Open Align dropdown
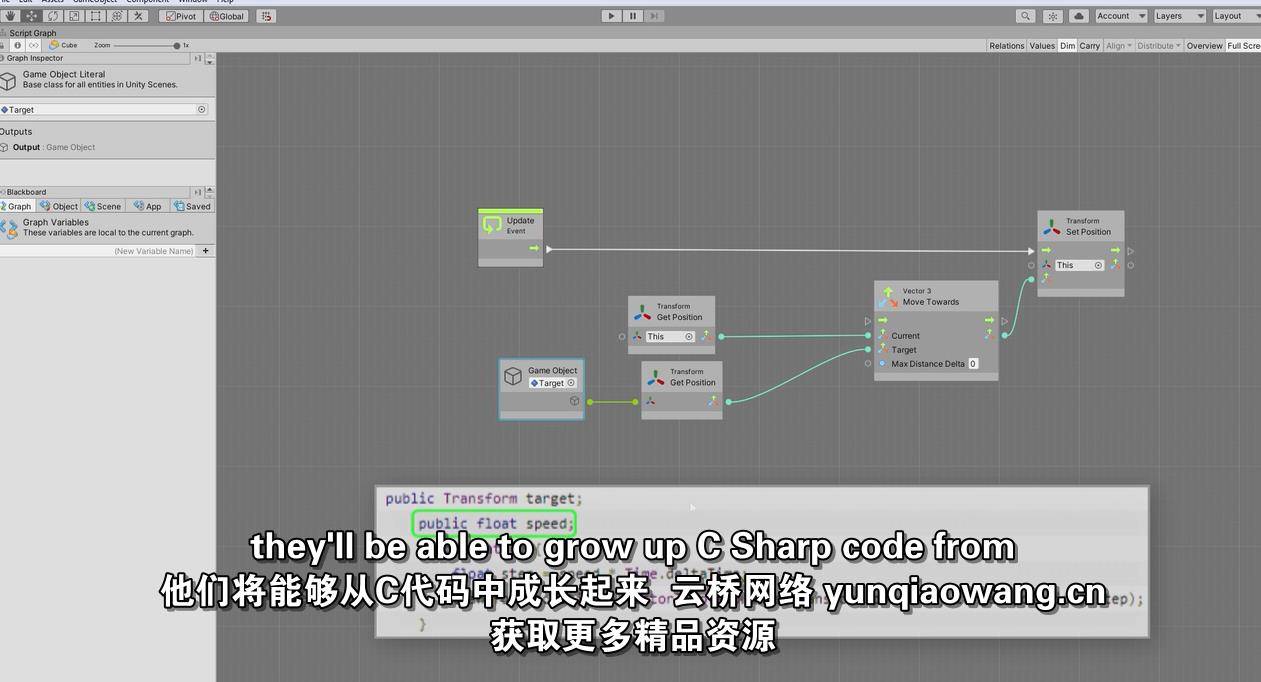 [x=1118, y=46]
